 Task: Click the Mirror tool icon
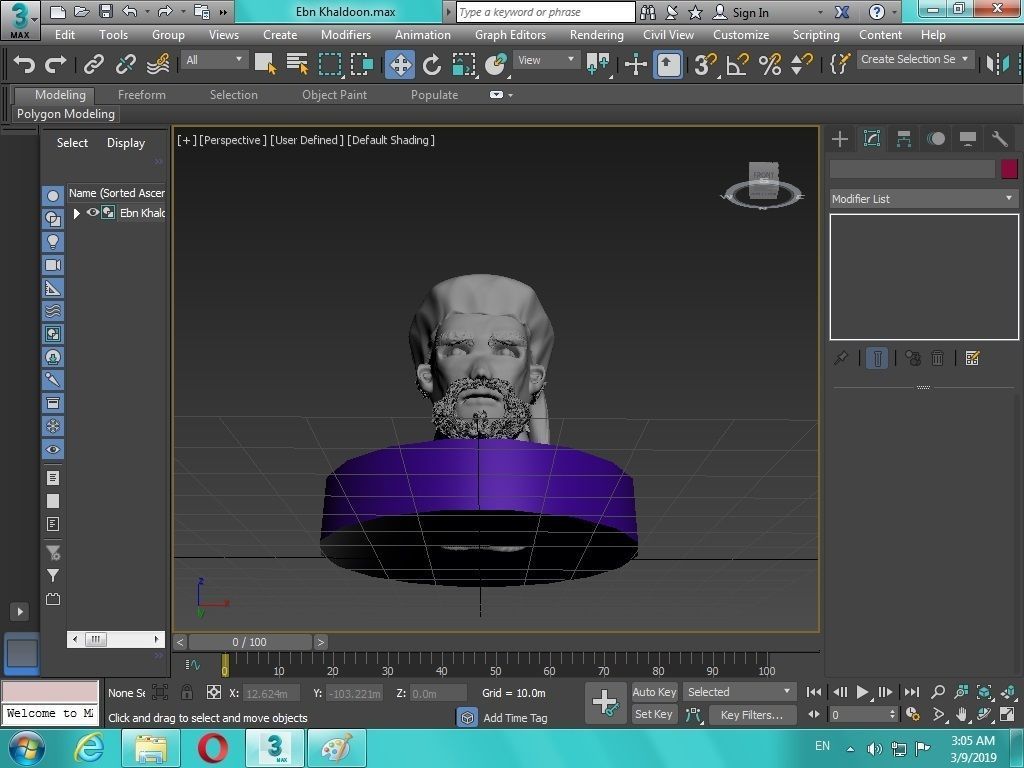[x=998, y=64]
